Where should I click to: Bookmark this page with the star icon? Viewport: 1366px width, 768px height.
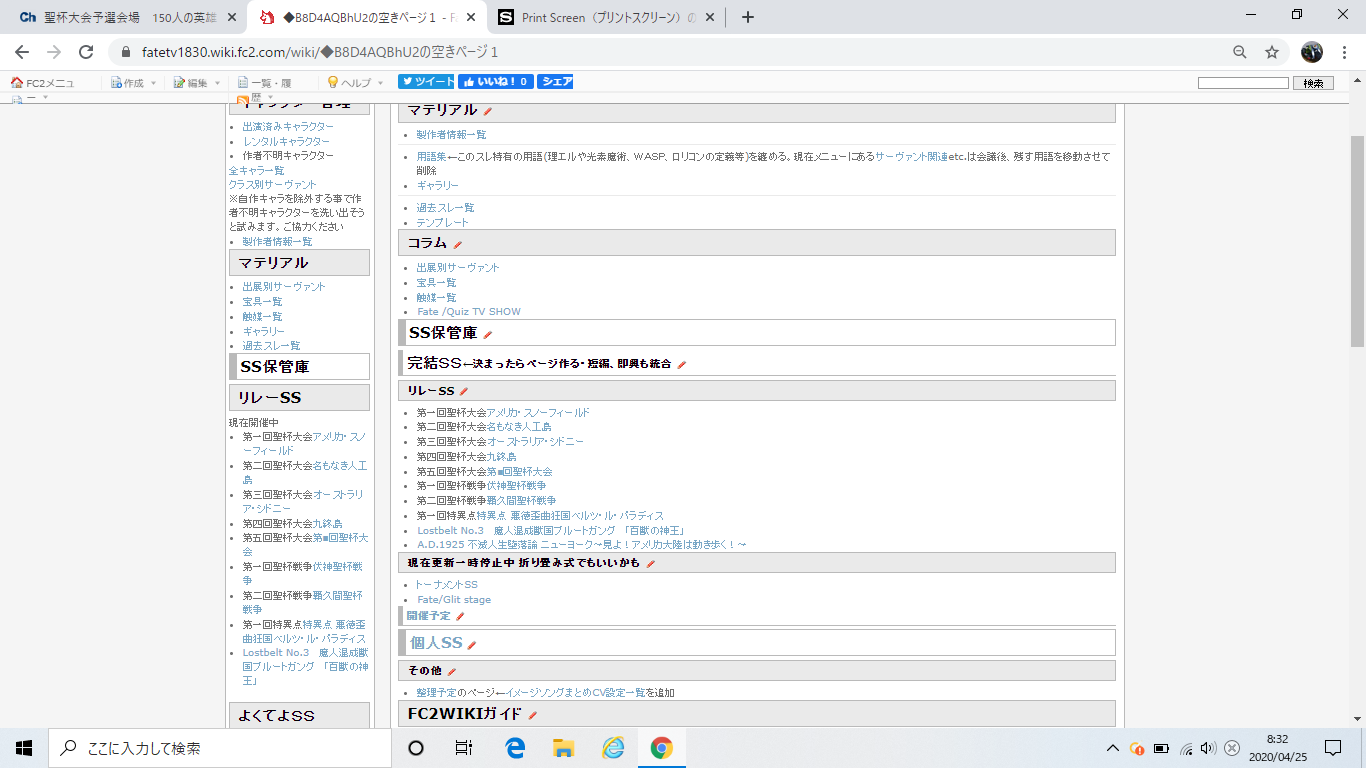pyautogui.click(x=1271, y=52)
